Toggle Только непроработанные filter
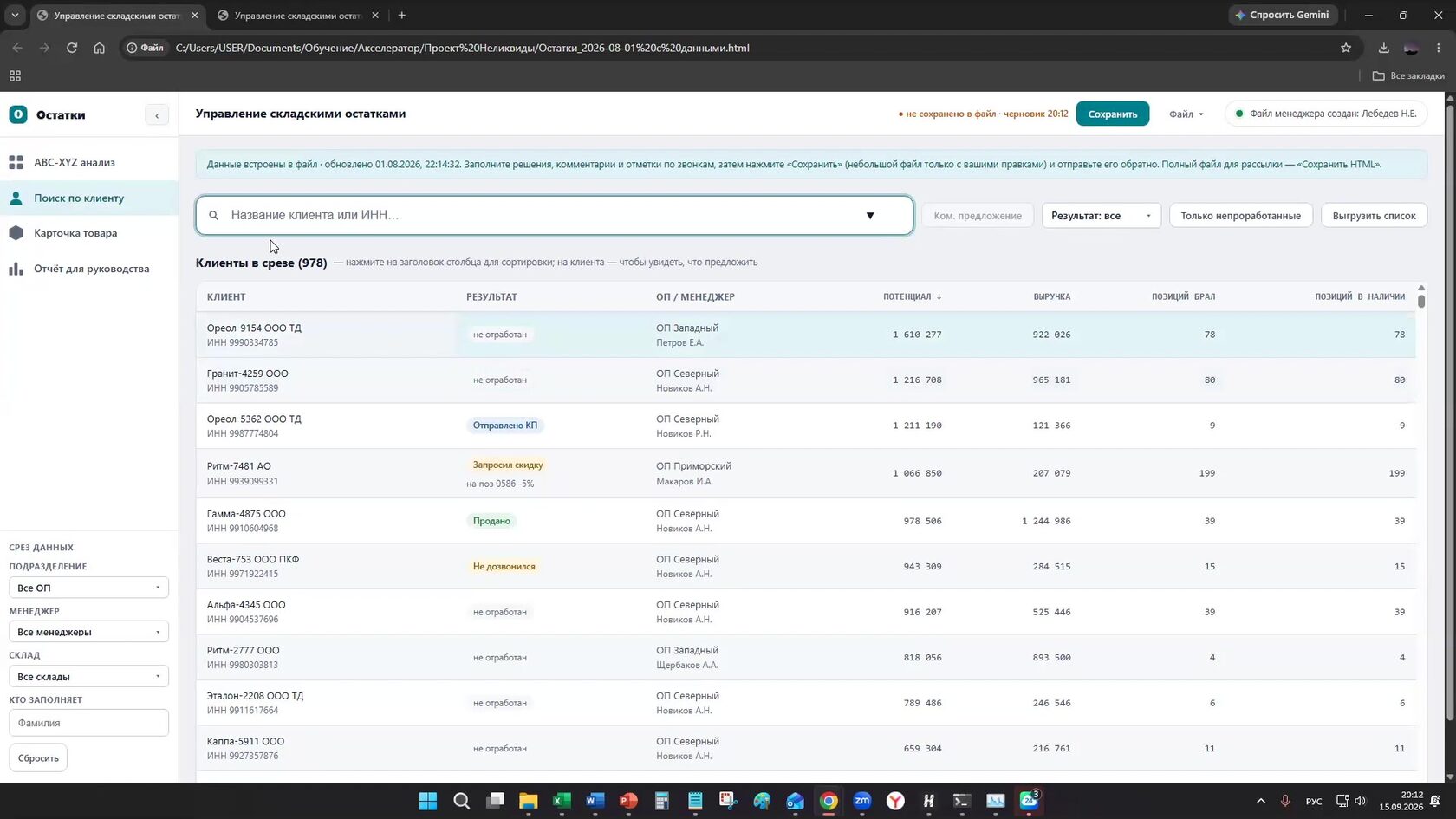Viewport: 1456px width, 819px height. click(1240, 216)
